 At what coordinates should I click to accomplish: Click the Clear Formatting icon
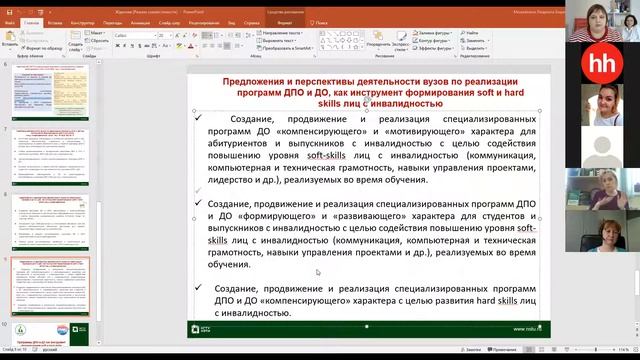coord(195,36)
